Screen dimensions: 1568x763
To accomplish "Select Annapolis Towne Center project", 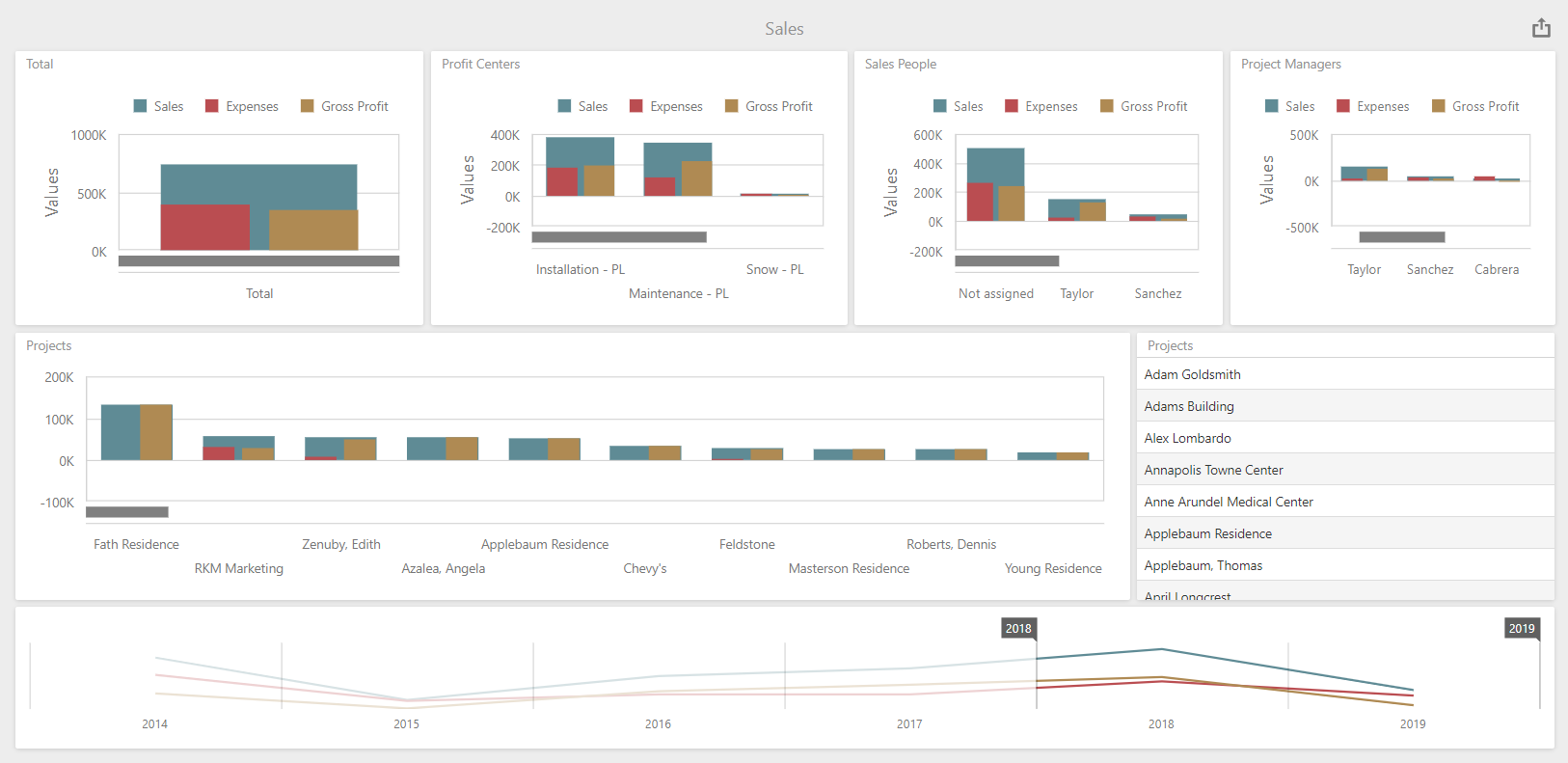I will pos(1345,470).
